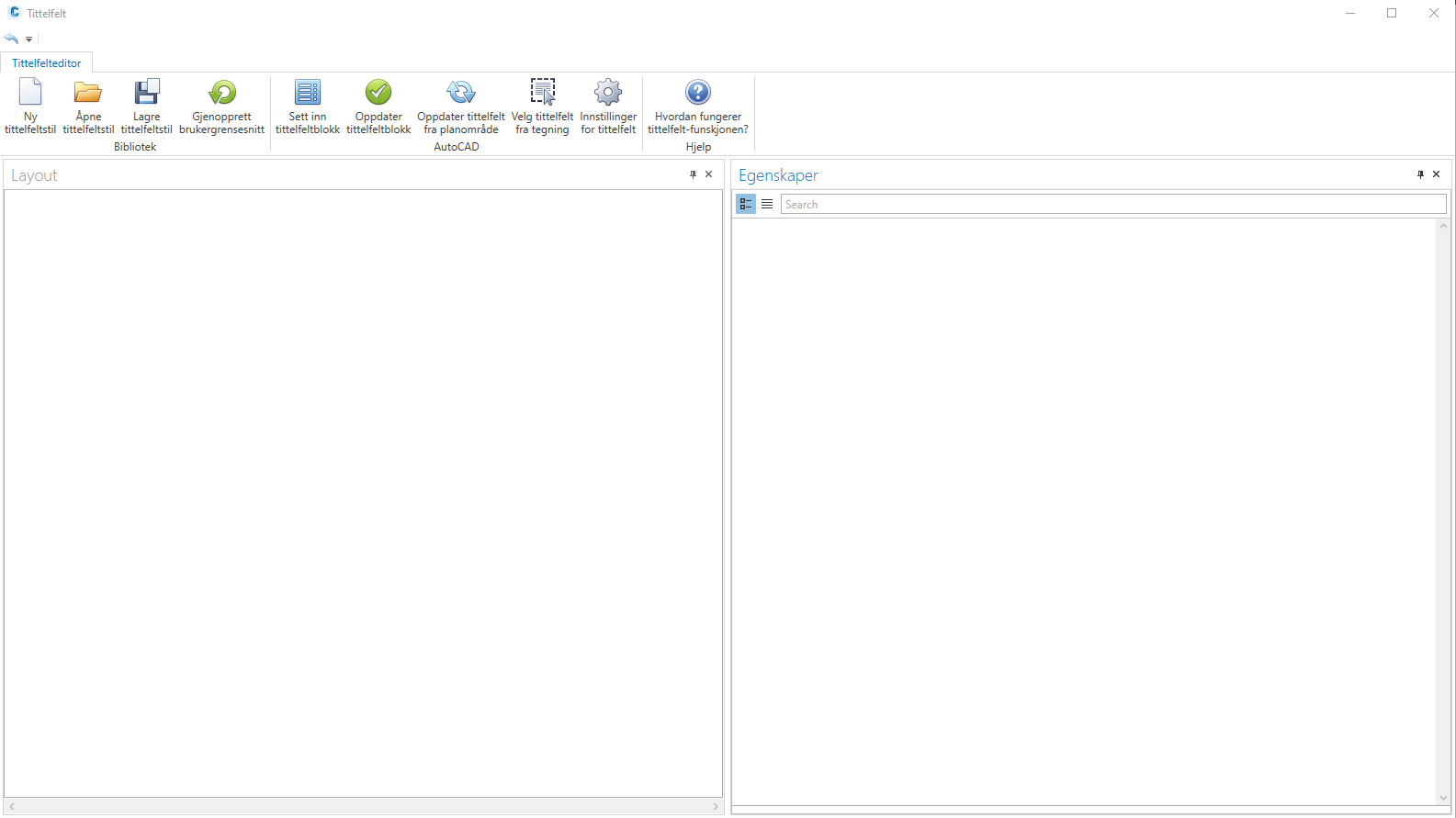Pin the Egenskaper panel

1420,174
